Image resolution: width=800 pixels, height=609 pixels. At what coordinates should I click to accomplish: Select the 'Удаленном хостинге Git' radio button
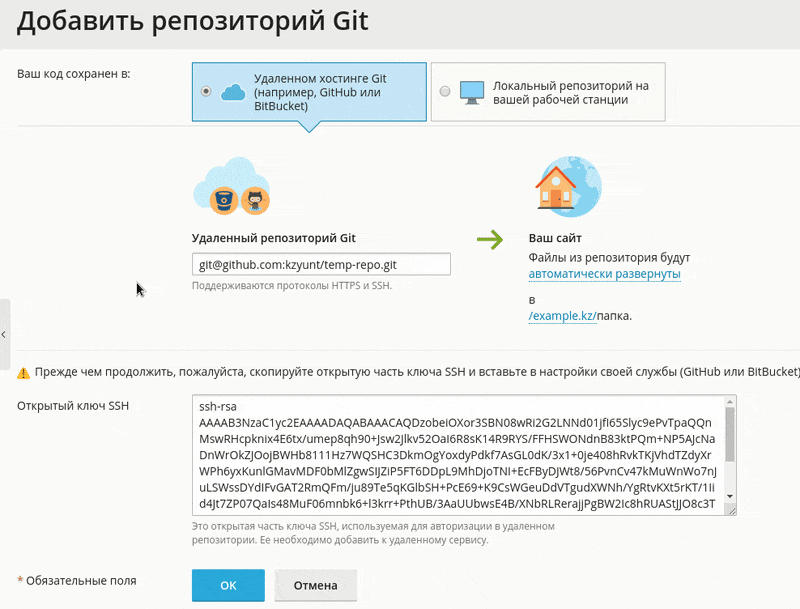pyautogui.click(x=206, y=91)
